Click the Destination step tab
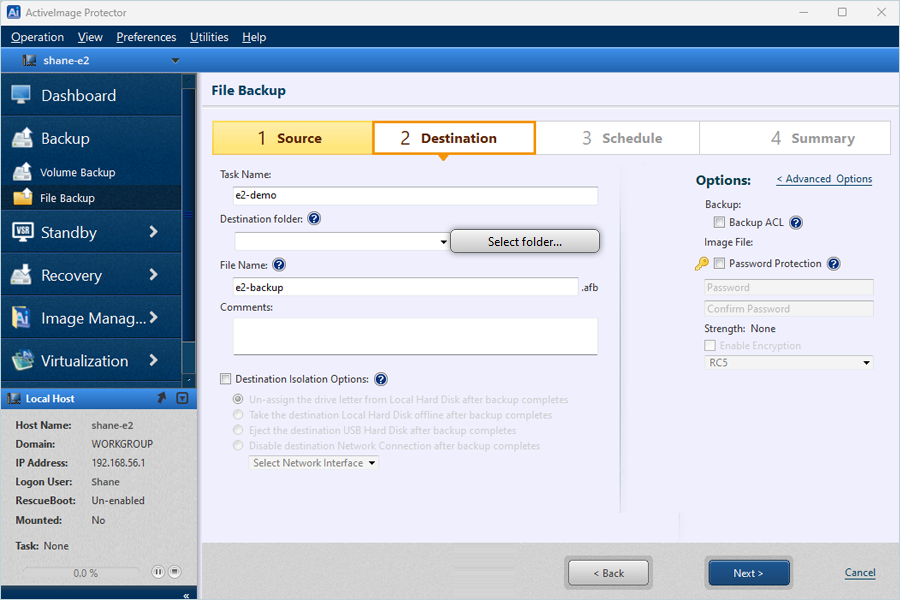Image resolution: width=900 pixels, height=600 pixels. pyautogui.click(x=454, y=138)
